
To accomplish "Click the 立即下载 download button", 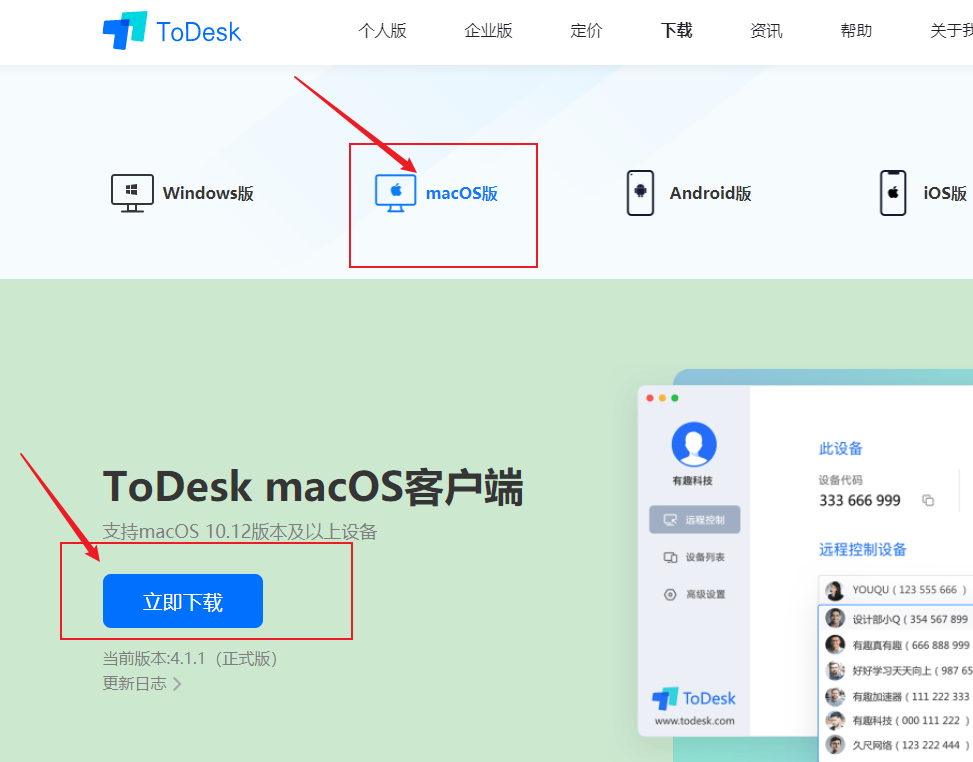I will (x=183, y=601).
